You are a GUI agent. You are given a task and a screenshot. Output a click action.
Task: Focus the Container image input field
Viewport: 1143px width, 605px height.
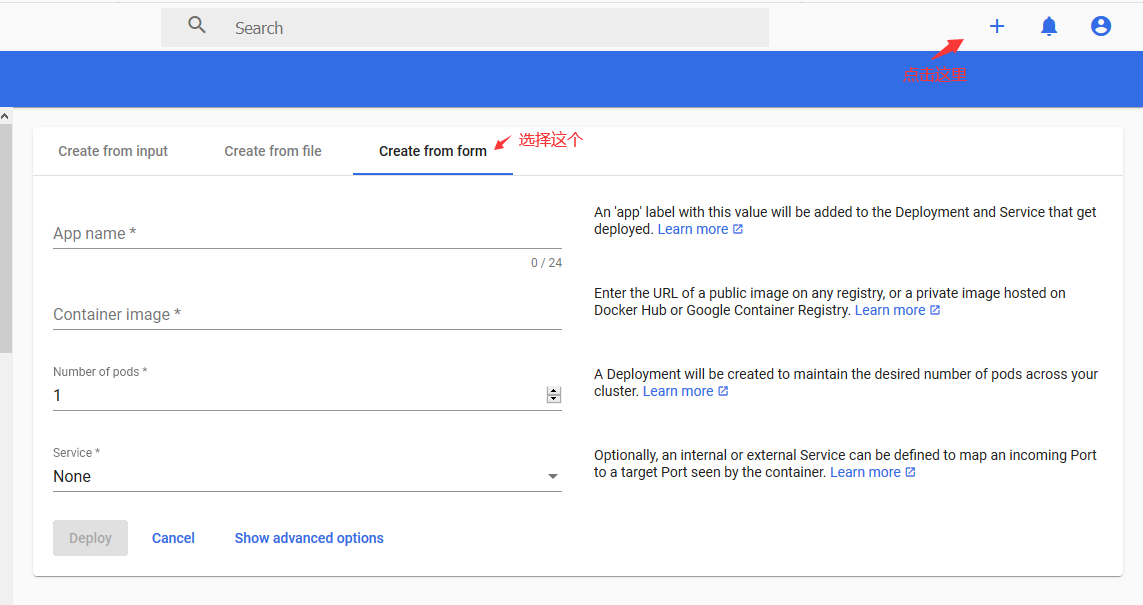[x=306, y=315]
